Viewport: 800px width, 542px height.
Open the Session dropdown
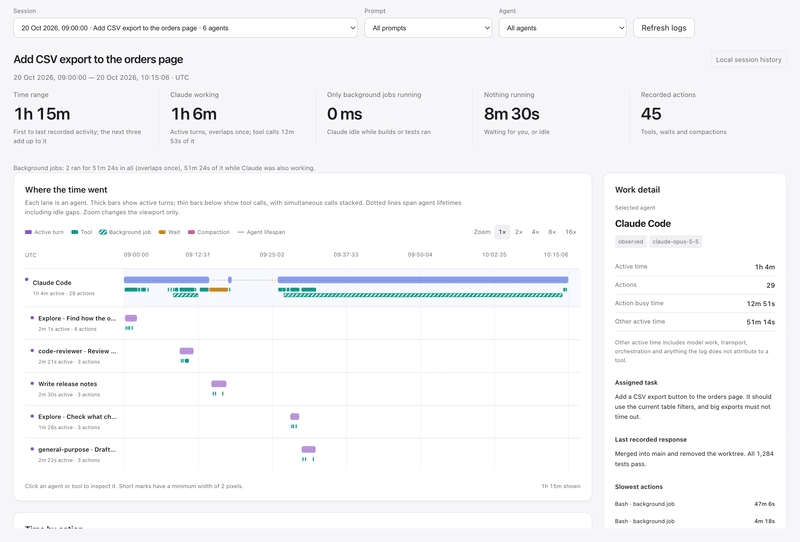(x=185, y=28)
